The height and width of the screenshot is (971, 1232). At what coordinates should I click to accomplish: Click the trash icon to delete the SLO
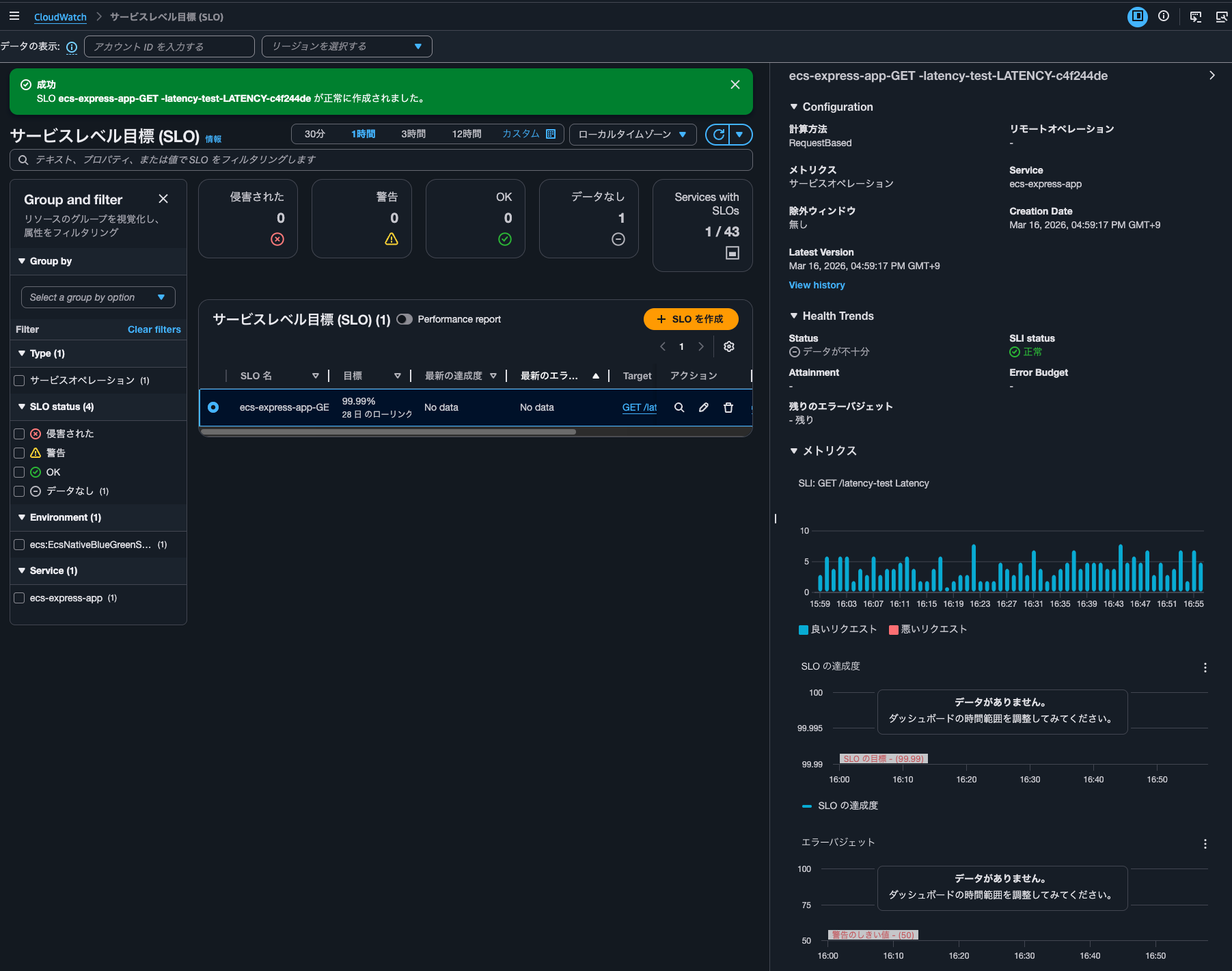[728, 407]
